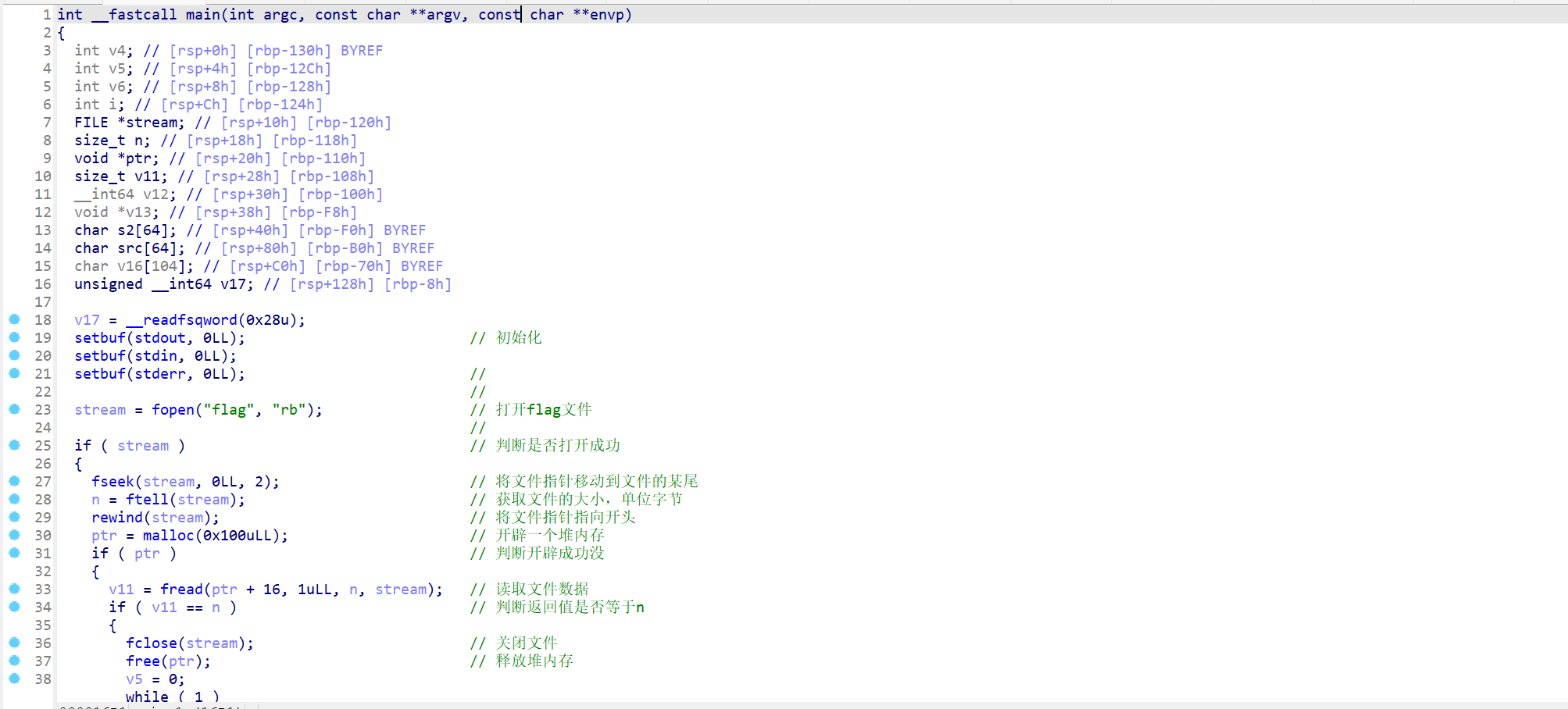Toggle breakpoint dot on line 18
This screenshot has height=709, width=1568.
(x=14, y=319)
